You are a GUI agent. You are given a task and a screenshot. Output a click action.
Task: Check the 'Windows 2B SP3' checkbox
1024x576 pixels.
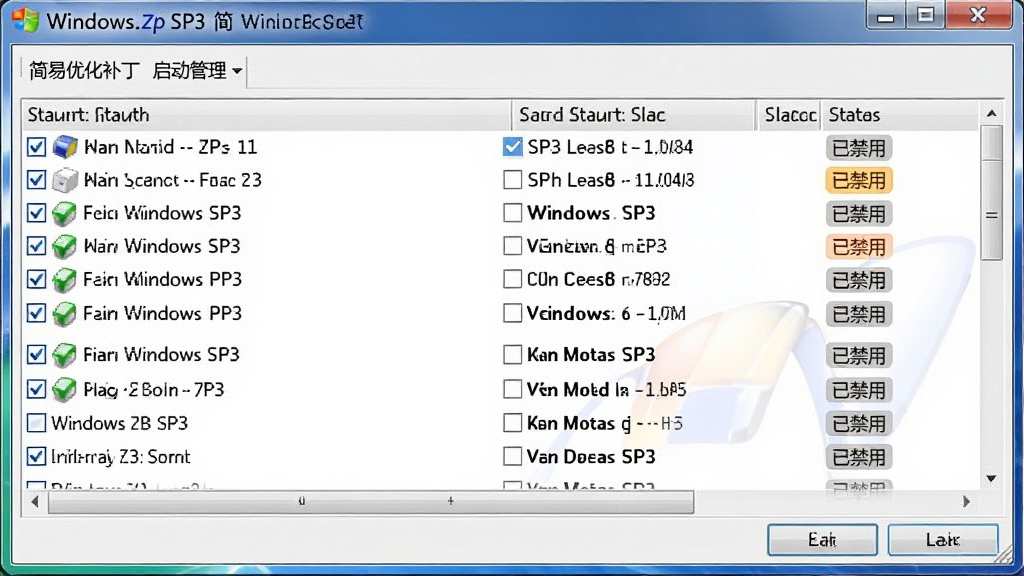(37, 423)
